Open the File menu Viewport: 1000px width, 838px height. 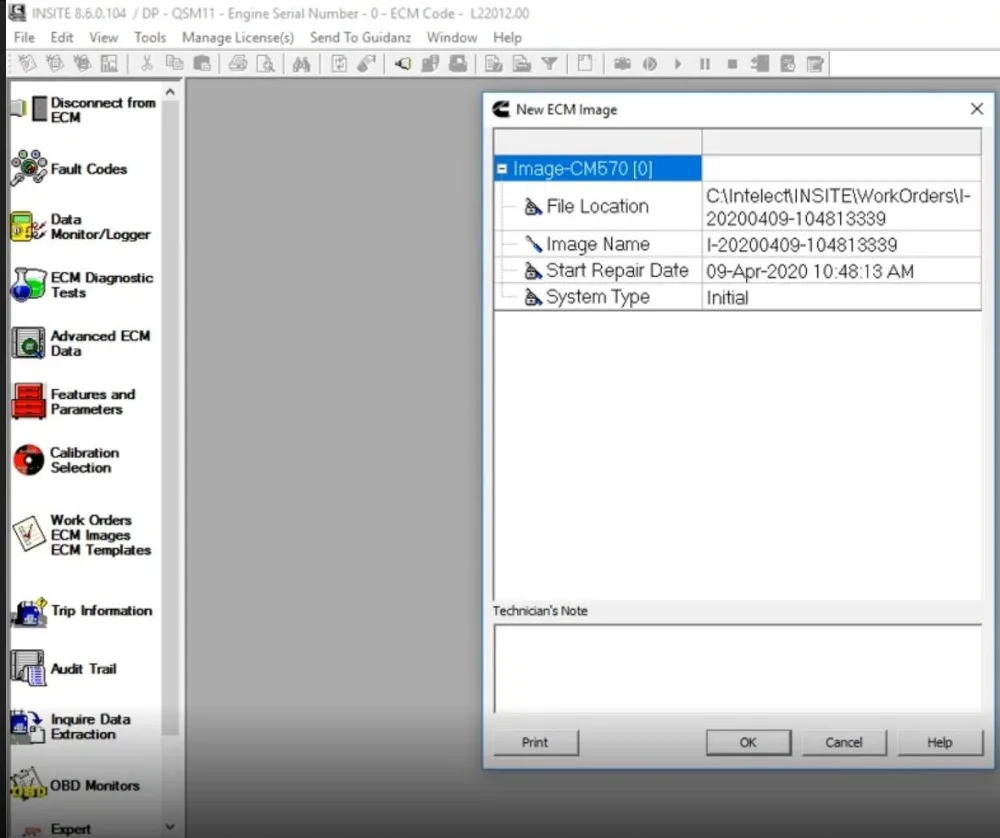pyautogui.click(x=24, y=38)
